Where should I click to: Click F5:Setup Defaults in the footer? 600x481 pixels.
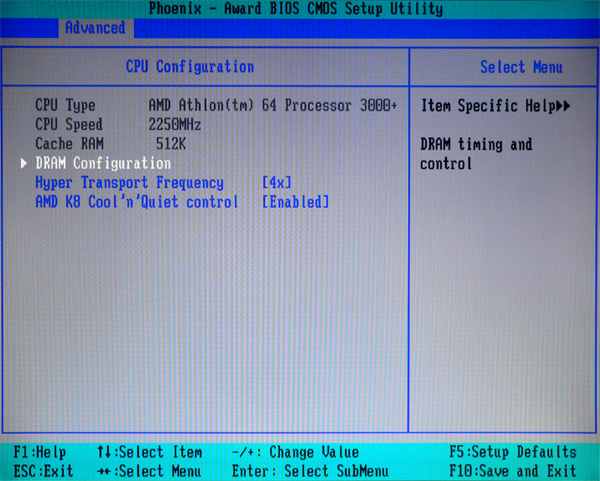tap(513, 452)
